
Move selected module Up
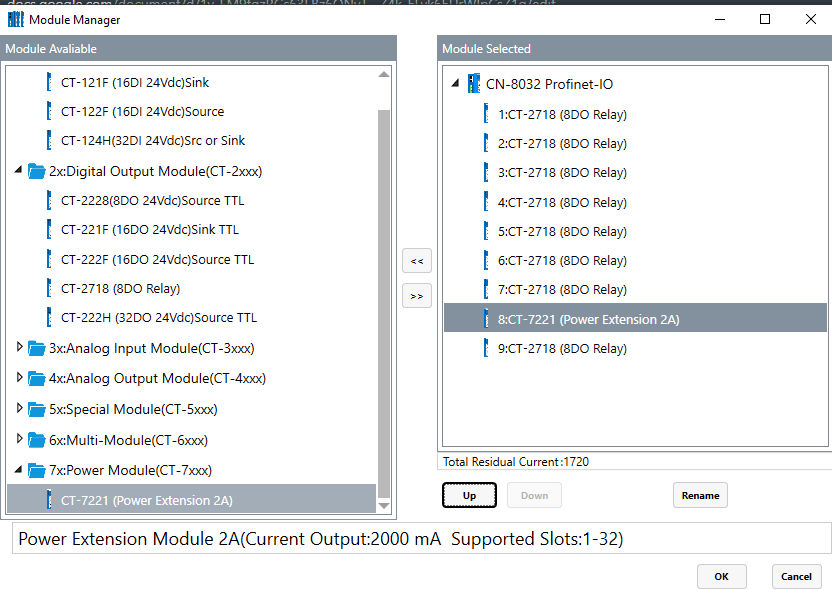pos(470,495)
